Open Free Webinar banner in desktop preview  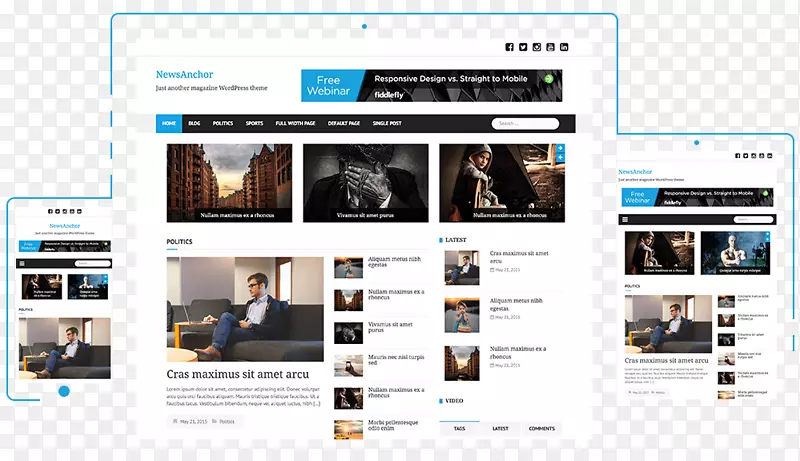click(432, 86)
